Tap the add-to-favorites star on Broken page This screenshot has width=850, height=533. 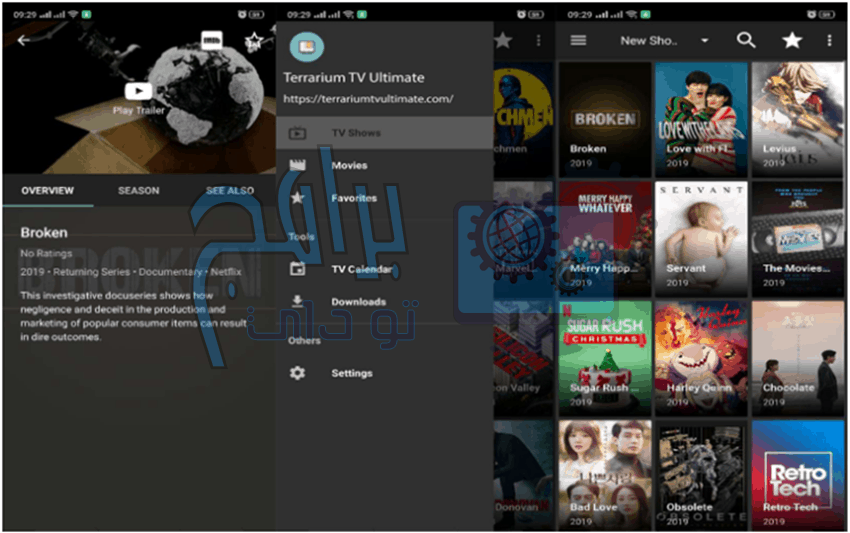click(x=253, y=42)
